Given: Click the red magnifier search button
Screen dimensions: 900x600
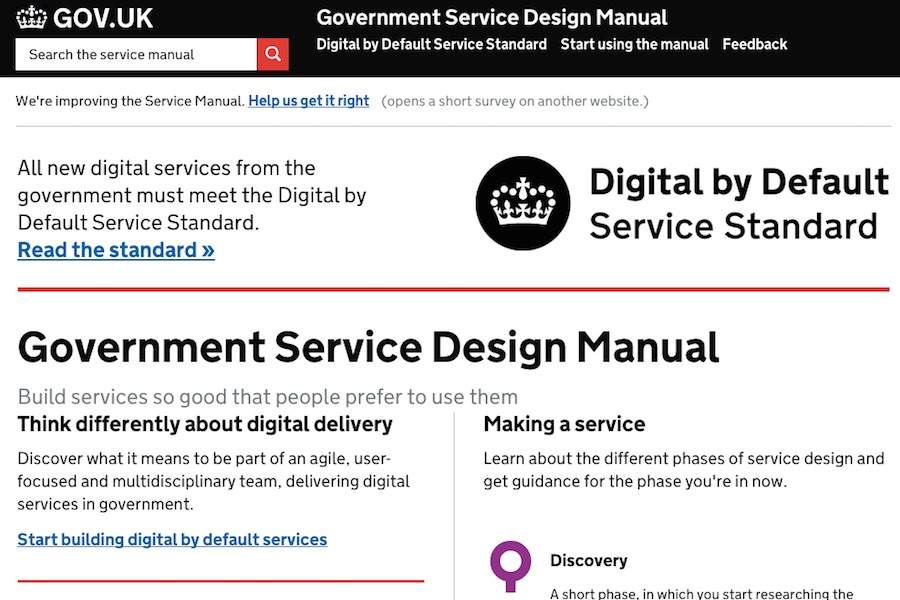Looking at the screenshot, I should coord(273,55).
